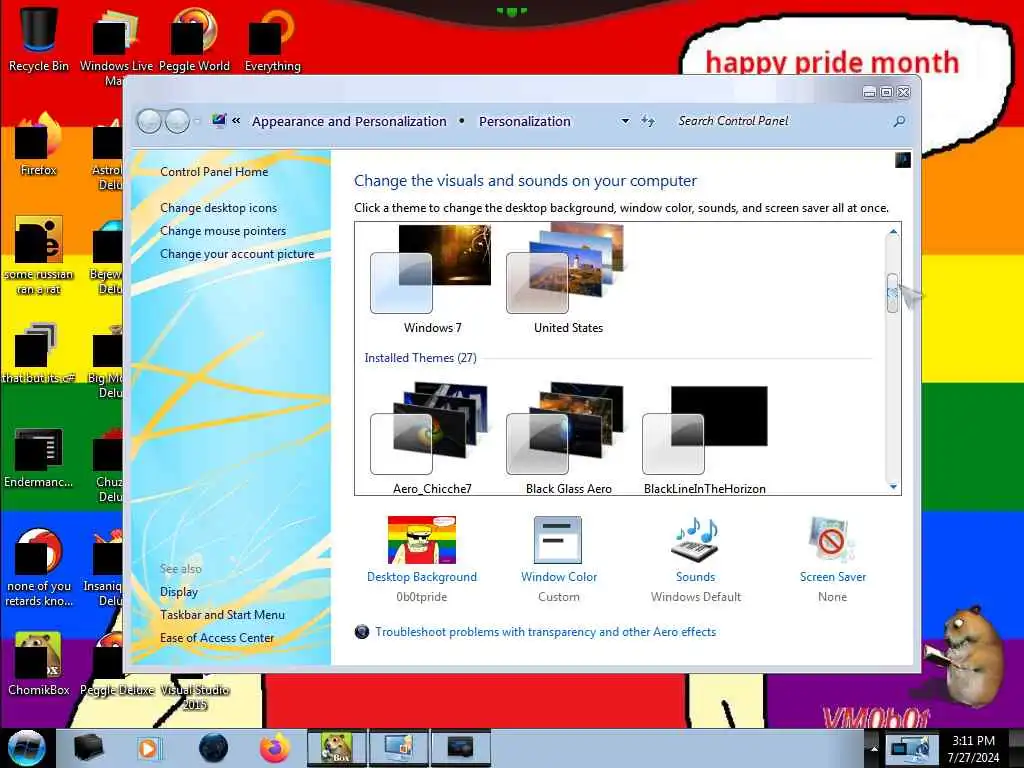Click the refresh button beside address bar

pos(648,121)
